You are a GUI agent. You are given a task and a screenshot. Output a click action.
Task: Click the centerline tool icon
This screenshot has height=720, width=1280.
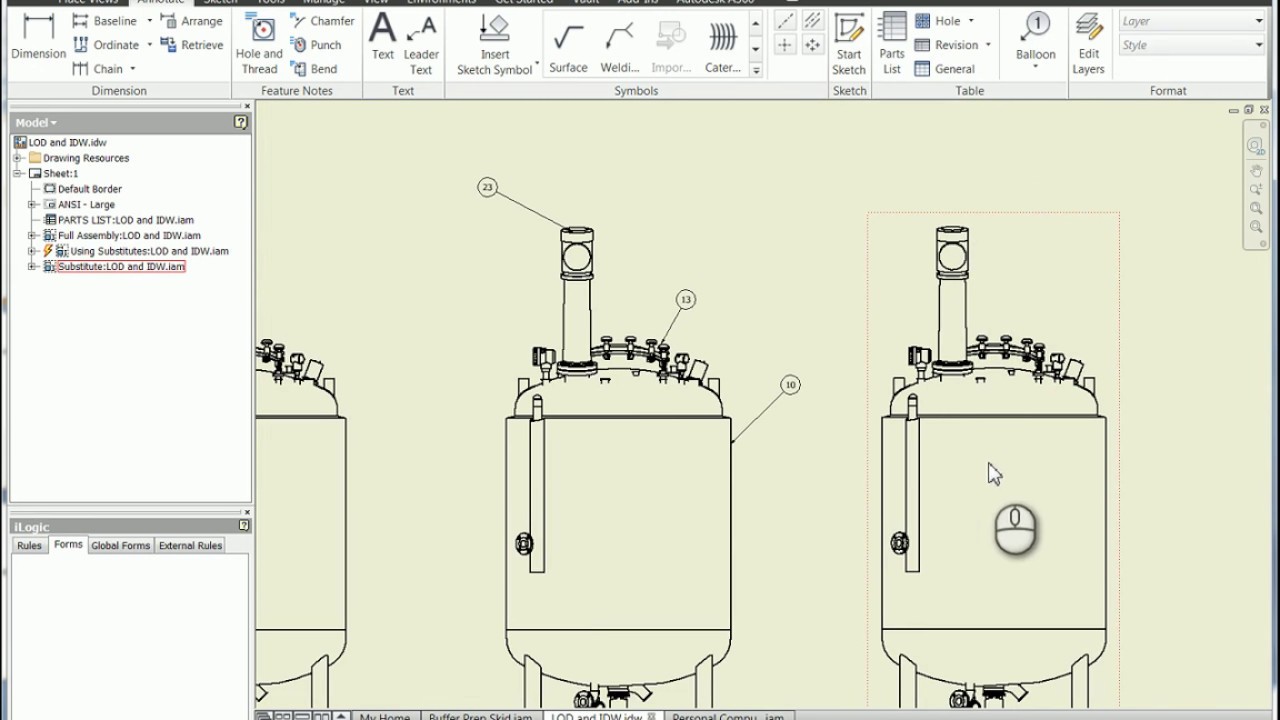785,21
